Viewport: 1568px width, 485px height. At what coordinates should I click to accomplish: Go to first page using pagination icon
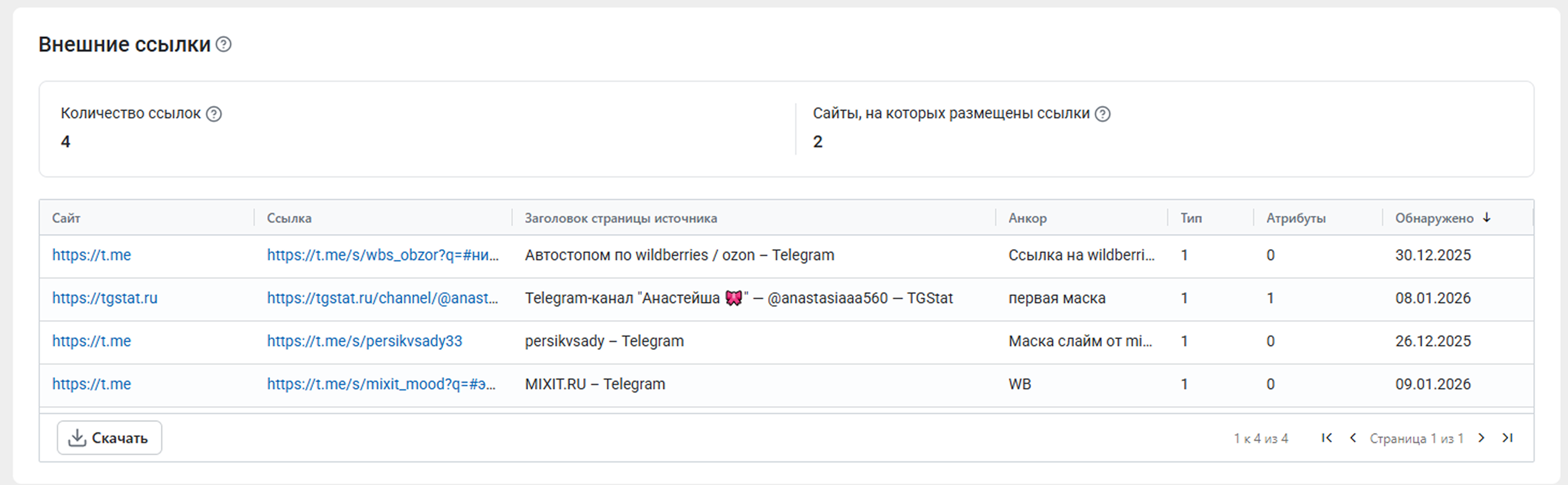(1327, 438)
